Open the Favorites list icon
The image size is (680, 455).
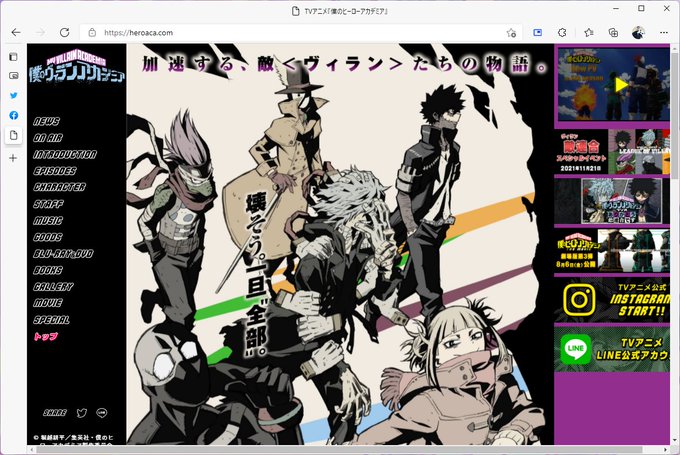(x=588, y=33)
